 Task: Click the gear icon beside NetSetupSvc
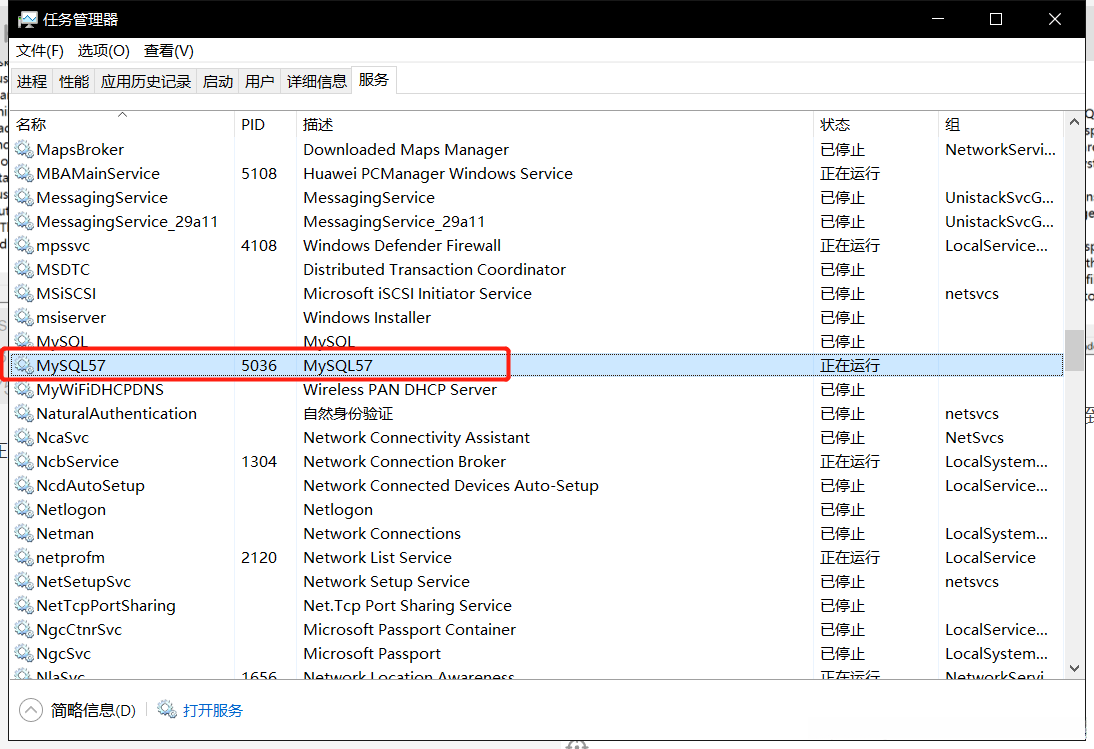24,581
